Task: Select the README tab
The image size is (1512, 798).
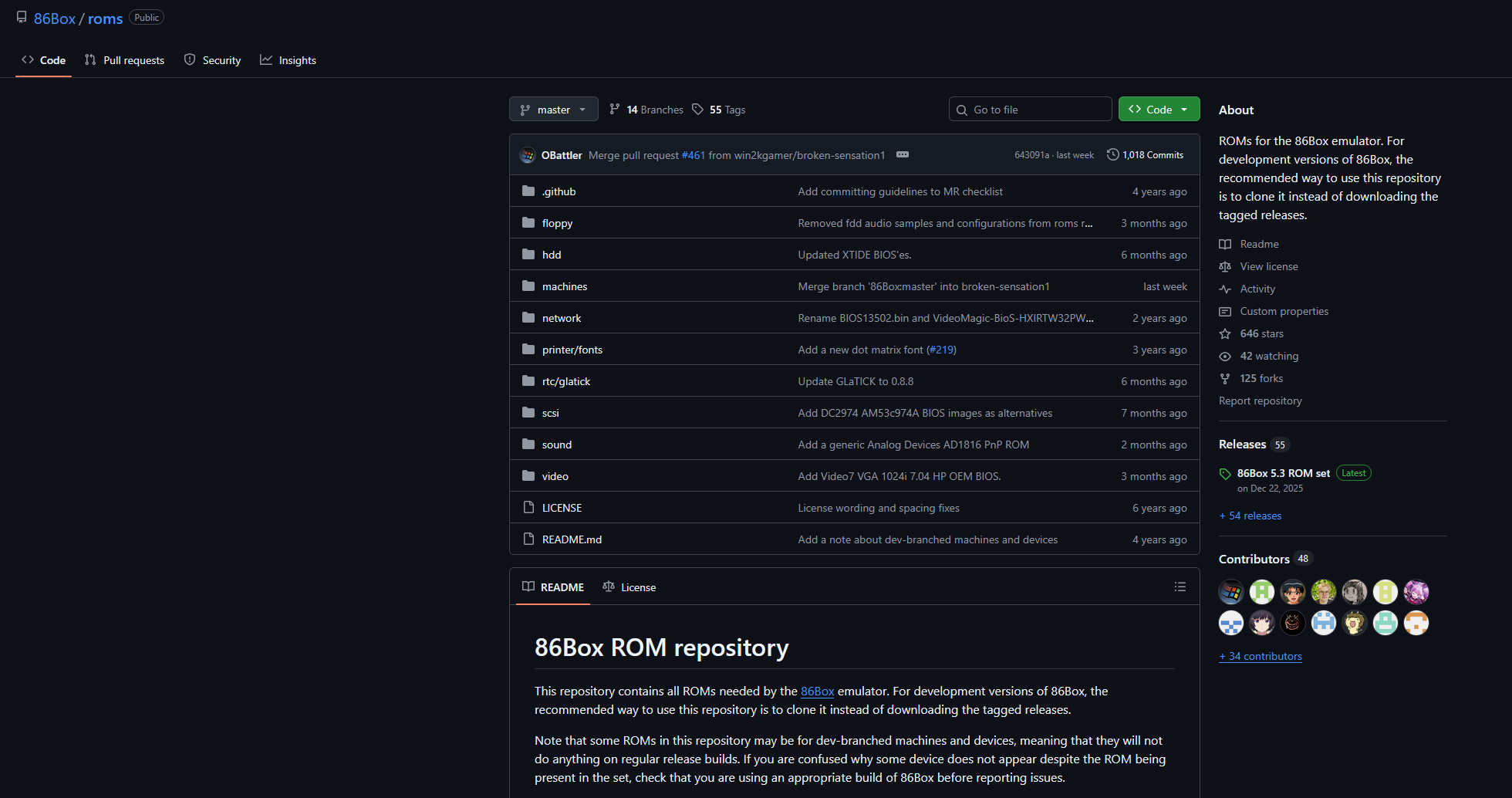Action: pos(553,587)
